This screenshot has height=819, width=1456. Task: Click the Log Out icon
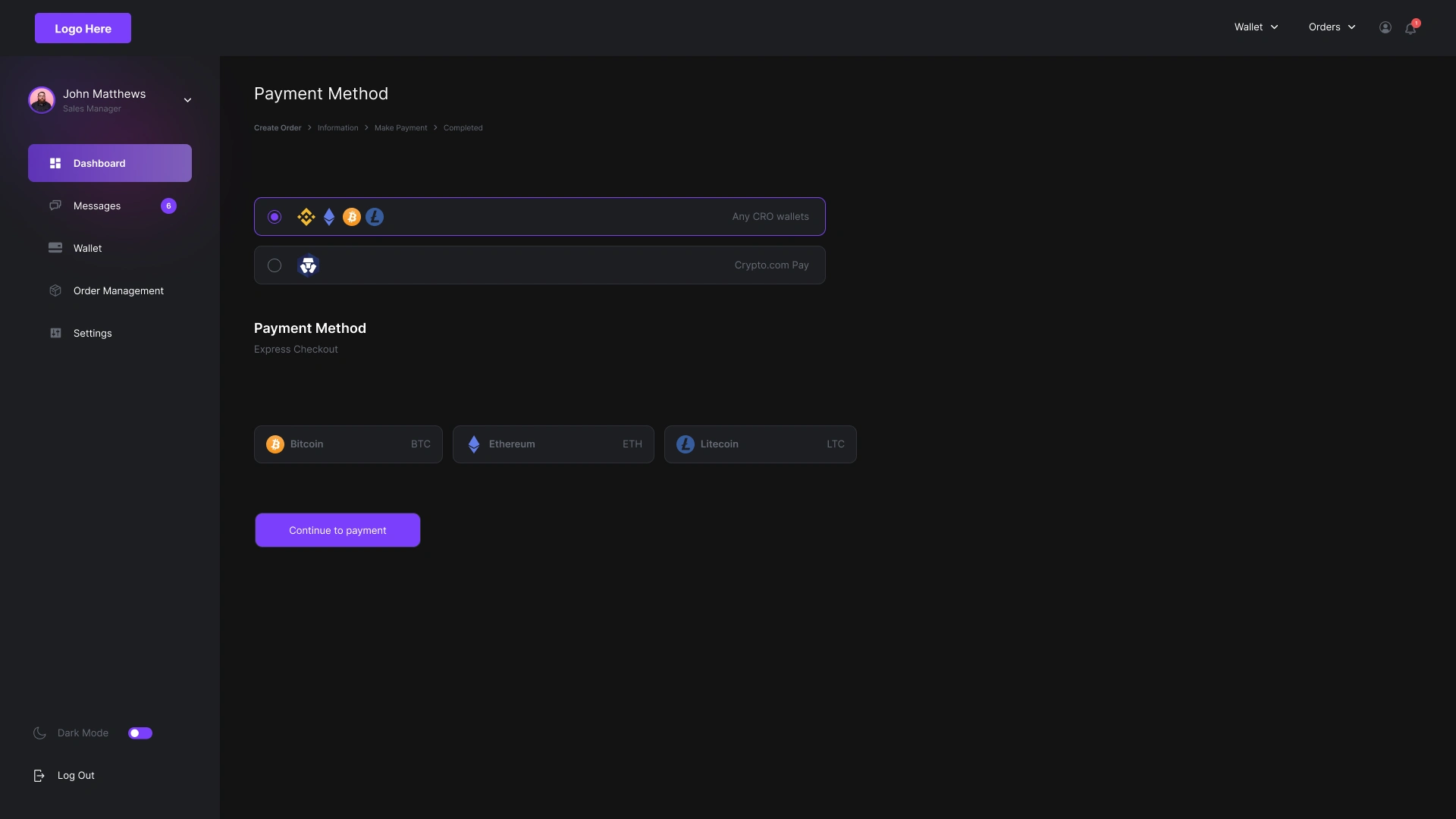(x=39, y=775)
